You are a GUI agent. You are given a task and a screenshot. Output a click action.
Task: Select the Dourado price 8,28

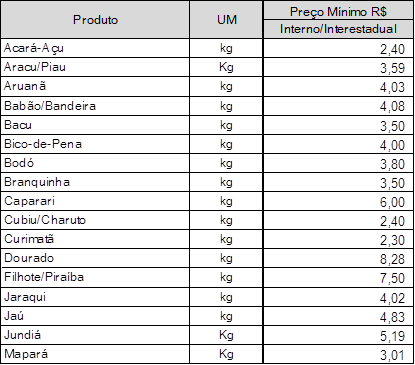click(x=392, y=259)
